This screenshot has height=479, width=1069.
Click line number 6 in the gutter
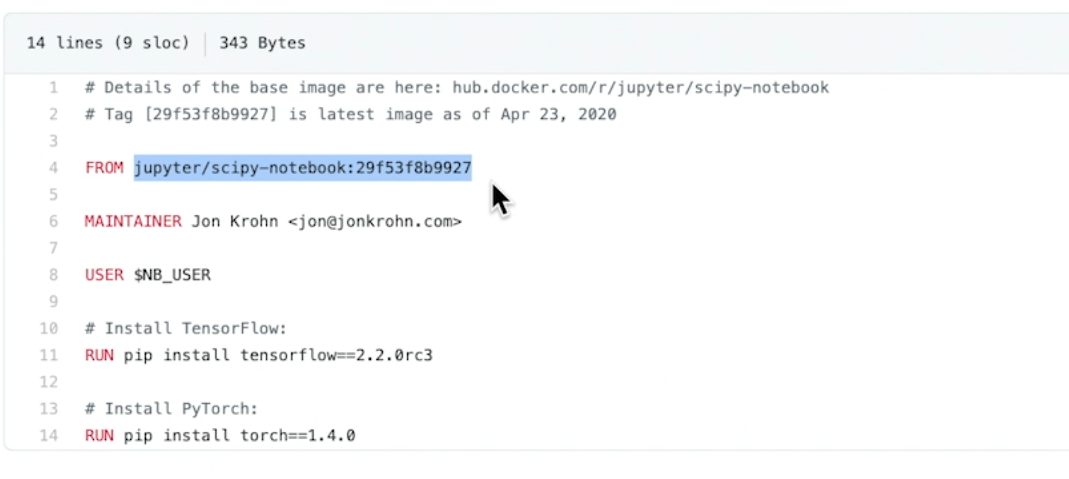[x=53, y=222]
